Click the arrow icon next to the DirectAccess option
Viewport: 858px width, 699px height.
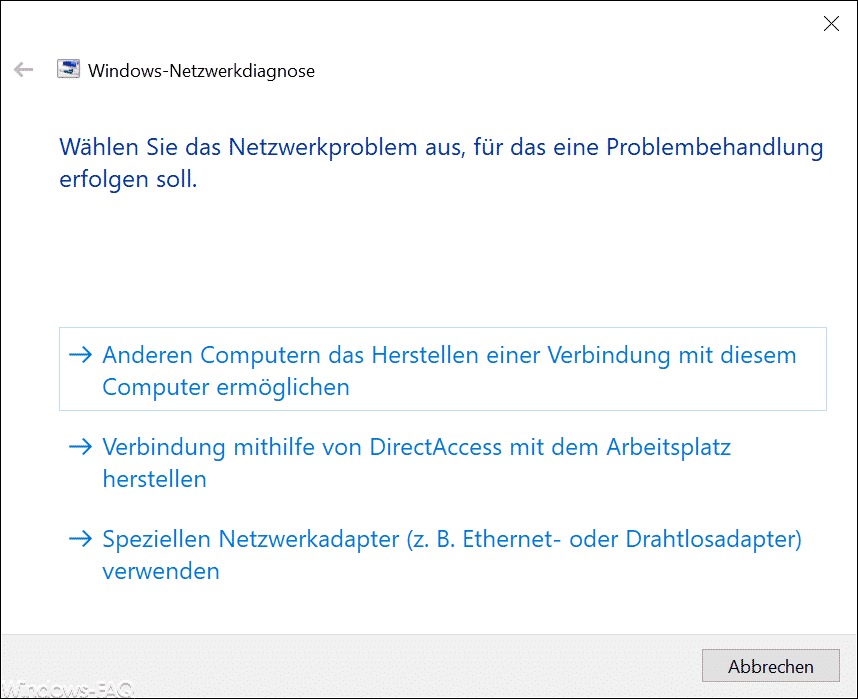[x=81, y=447]
